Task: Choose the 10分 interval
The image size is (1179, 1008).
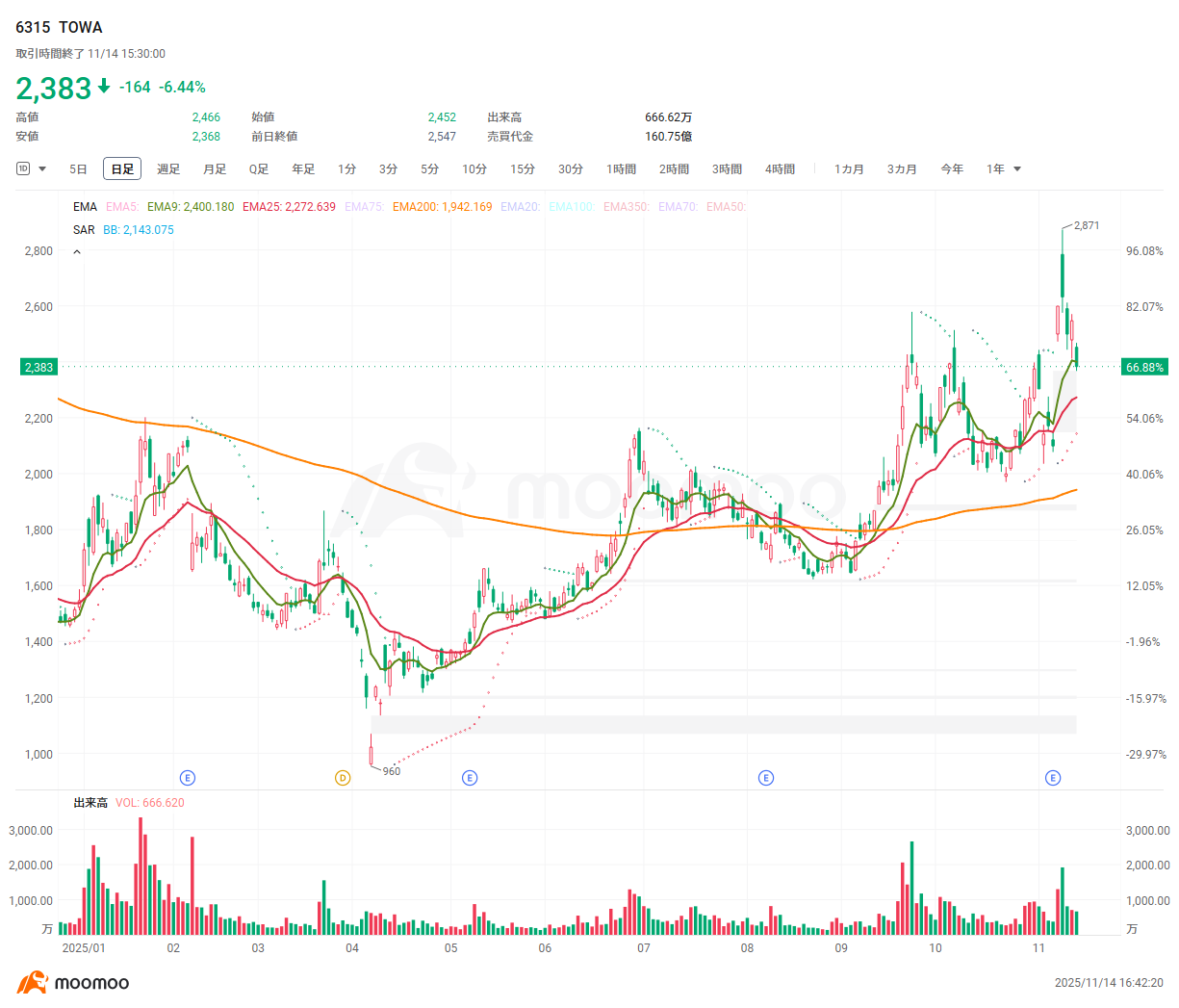Action: click(474, 169)
